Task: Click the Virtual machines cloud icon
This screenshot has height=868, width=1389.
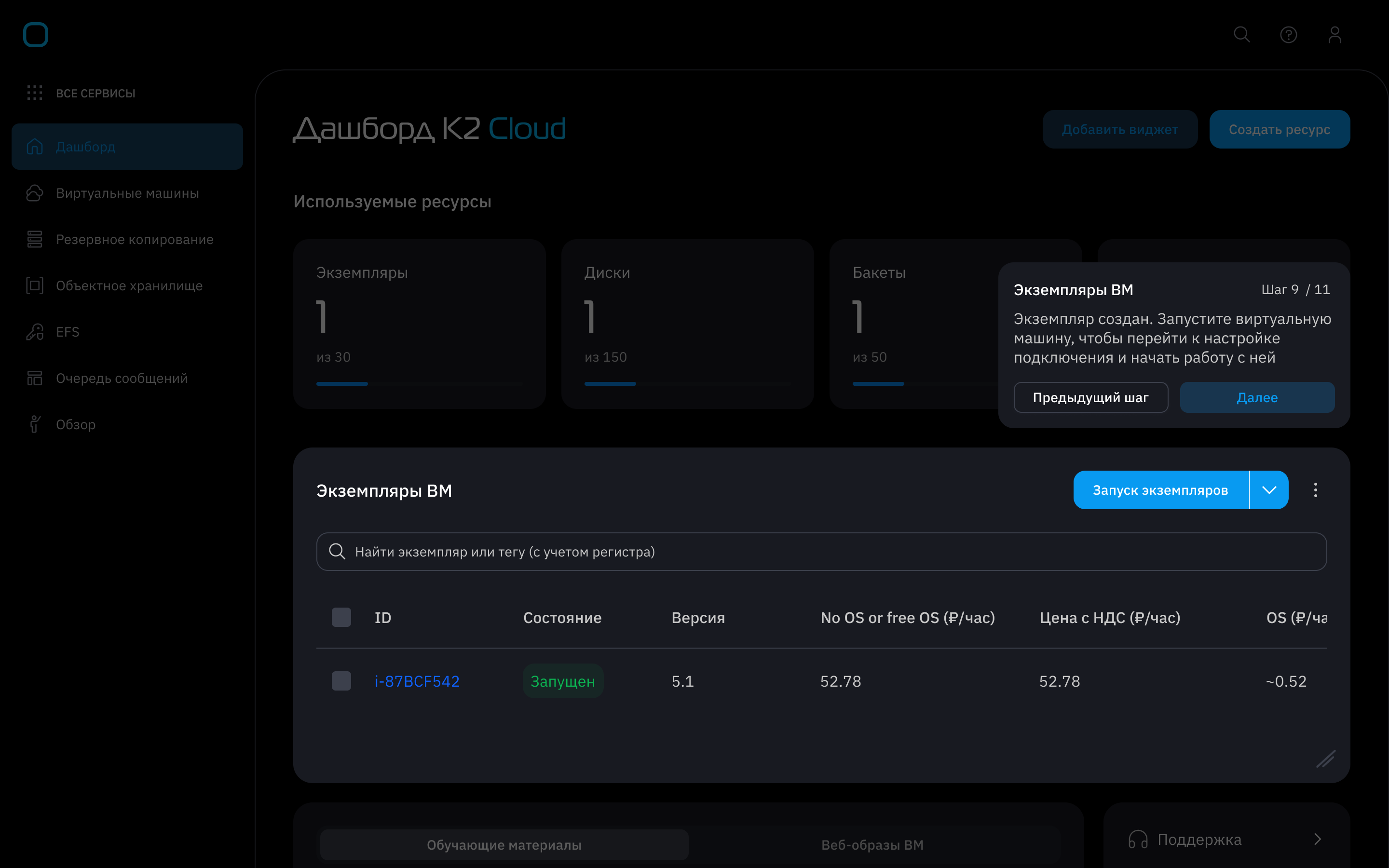Action: pyautogui.click(x=34, y=193)
